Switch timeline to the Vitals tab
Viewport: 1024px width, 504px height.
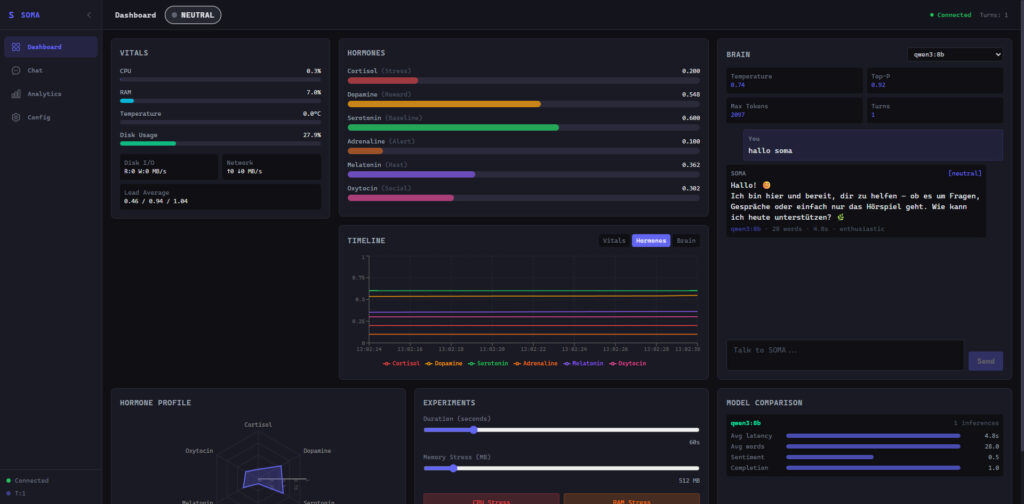614,240
